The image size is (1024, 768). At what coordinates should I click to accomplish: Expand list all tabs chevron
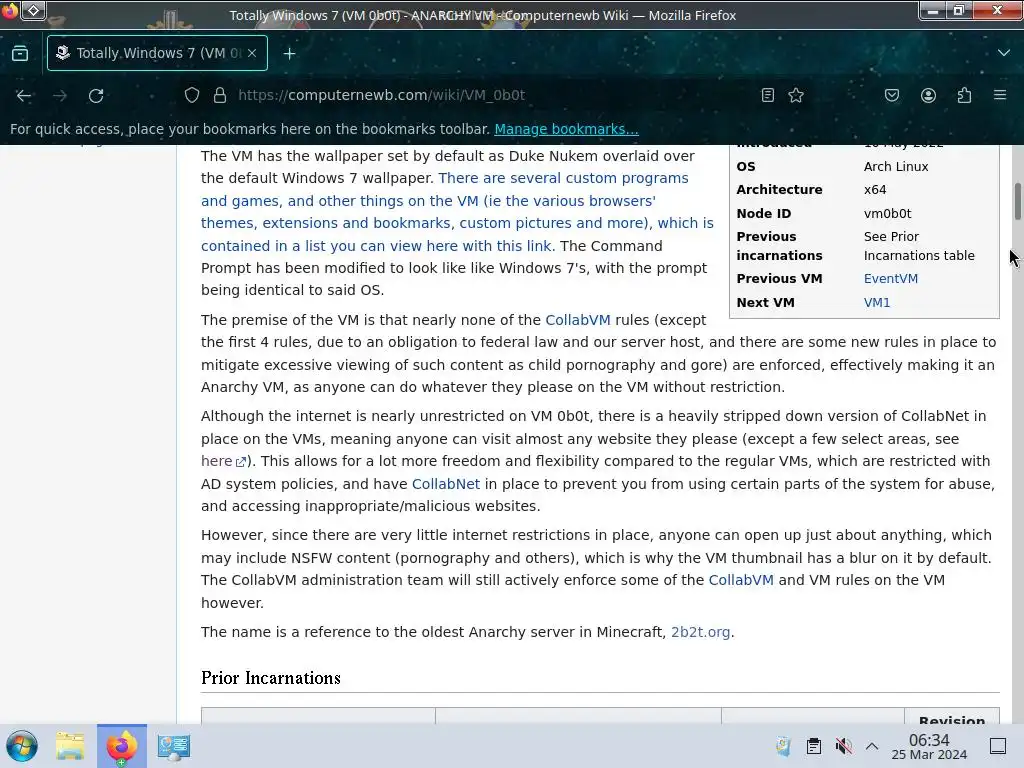[1004, 53]
